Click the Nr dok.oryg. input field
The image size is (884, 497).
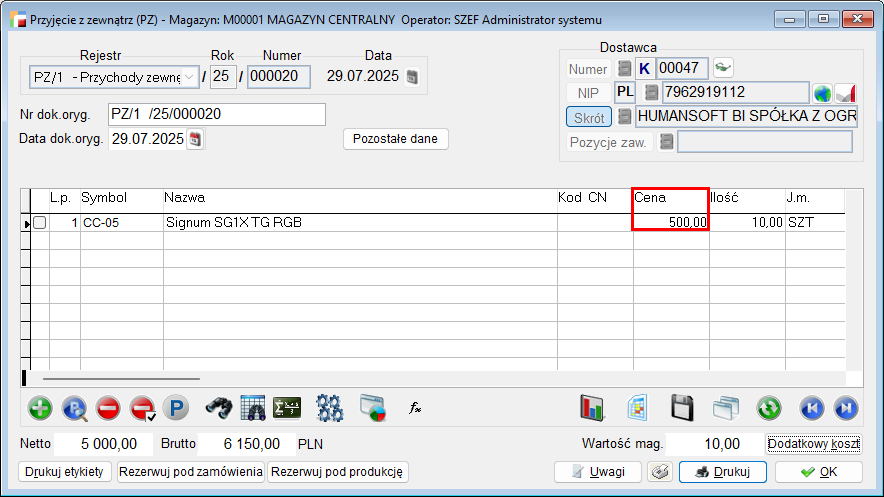click(217, 115)
